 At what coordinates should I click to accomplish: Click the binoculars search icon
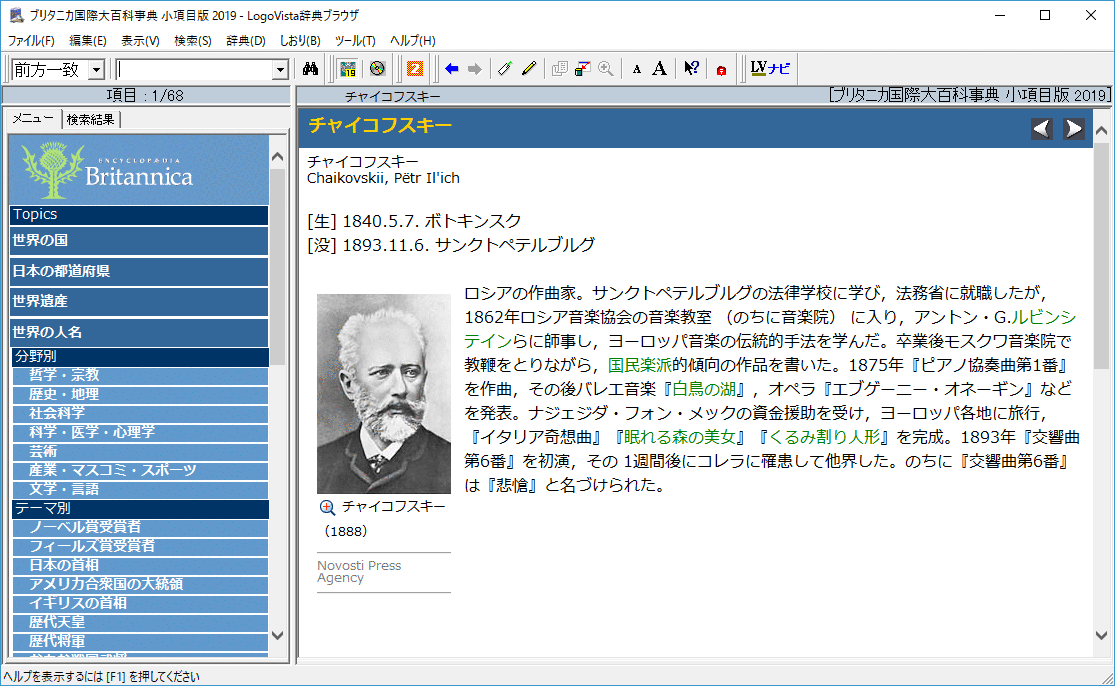click(x=310, y=69)
